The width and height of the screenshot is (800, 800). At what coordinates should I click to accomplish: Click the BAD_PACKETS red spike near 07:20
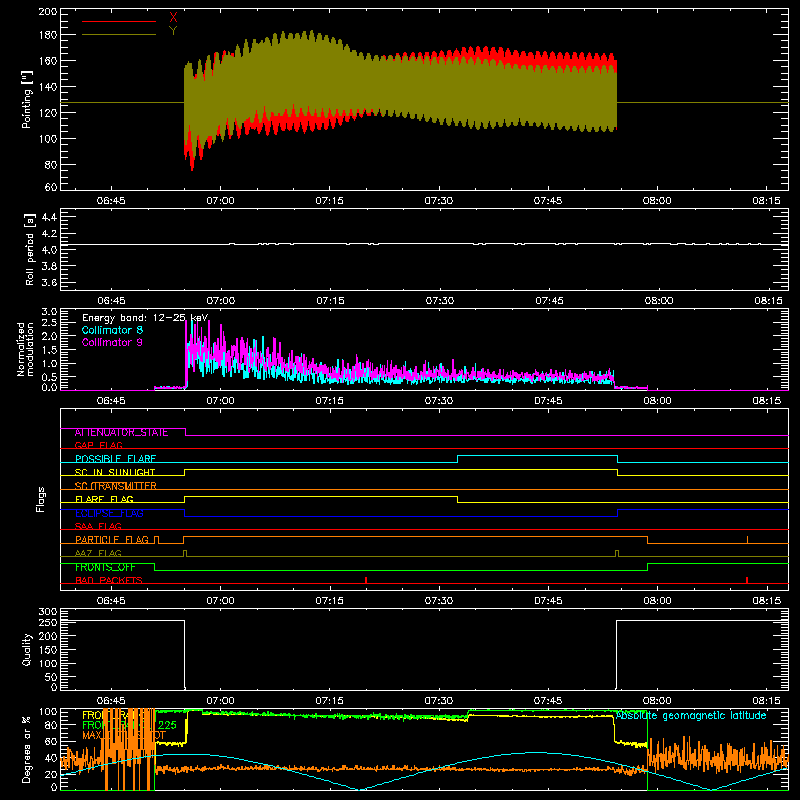[366, 580]
